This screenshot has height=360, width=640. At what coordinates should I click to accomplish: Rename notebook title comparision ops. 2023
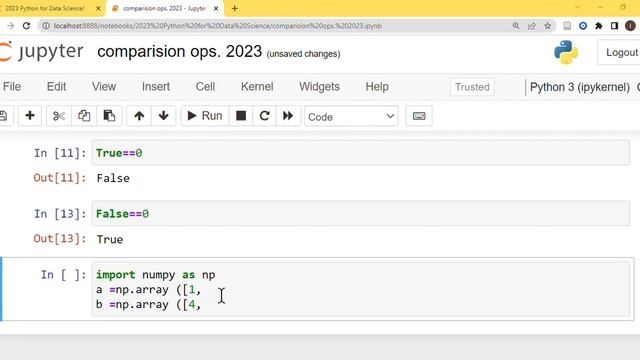(180, 52)
